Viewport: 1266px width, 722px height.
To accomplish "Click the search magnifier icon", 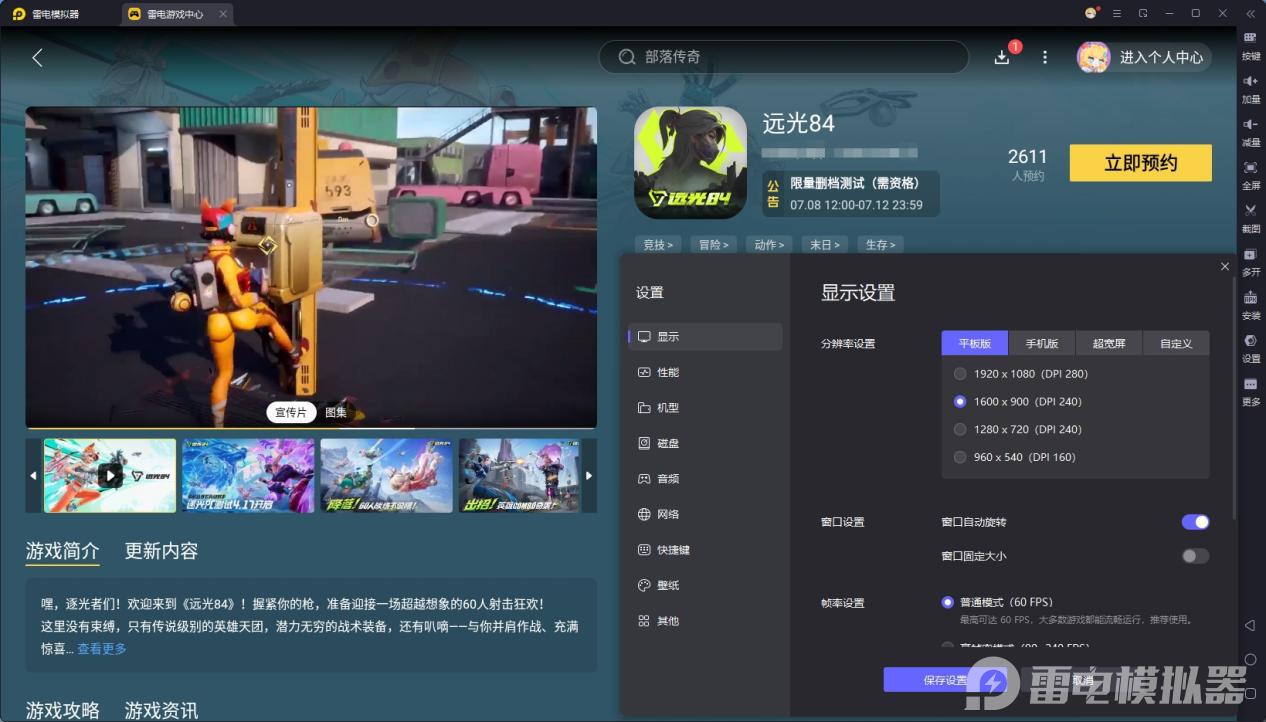I will point(627,57).
